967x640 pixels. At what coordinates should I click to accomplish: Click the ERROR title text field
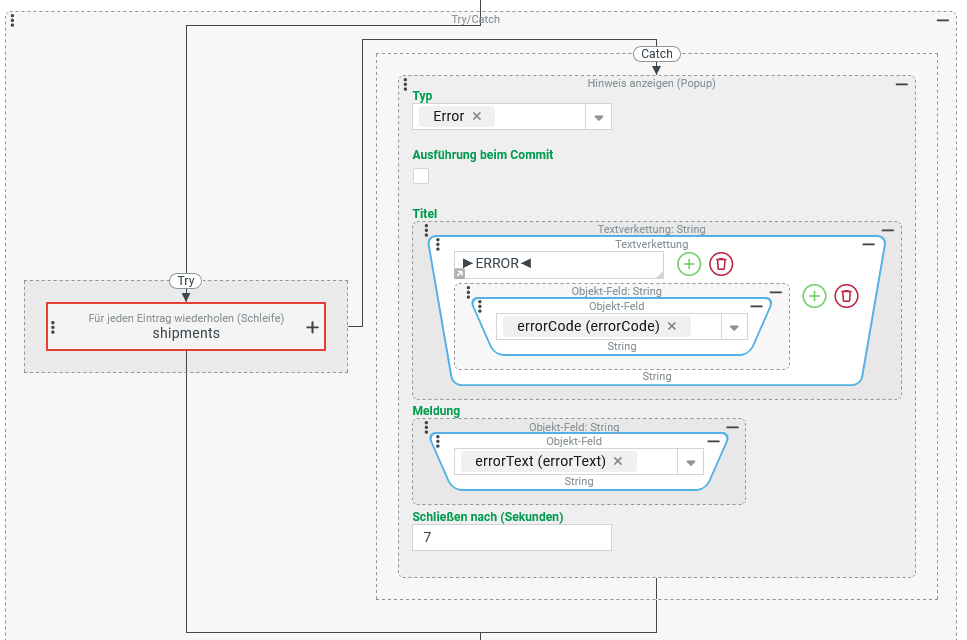[558, 264]
